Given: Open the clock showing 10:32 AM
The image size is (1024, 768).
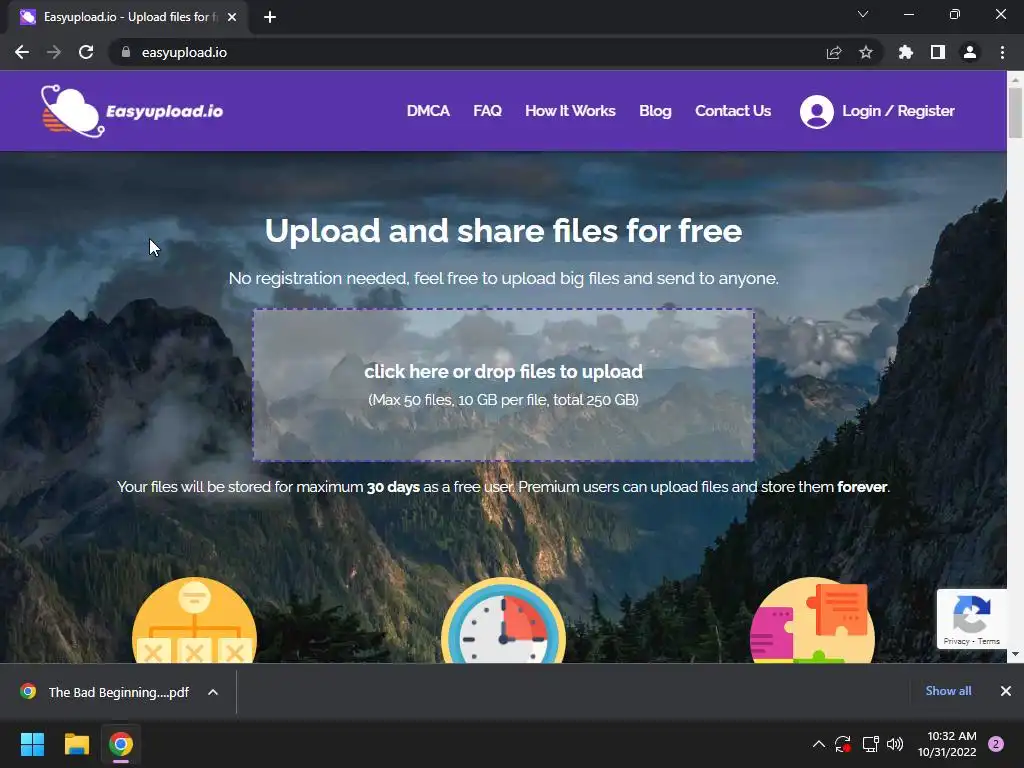Looking at the screenshot, I should click(x=947, y=744).
